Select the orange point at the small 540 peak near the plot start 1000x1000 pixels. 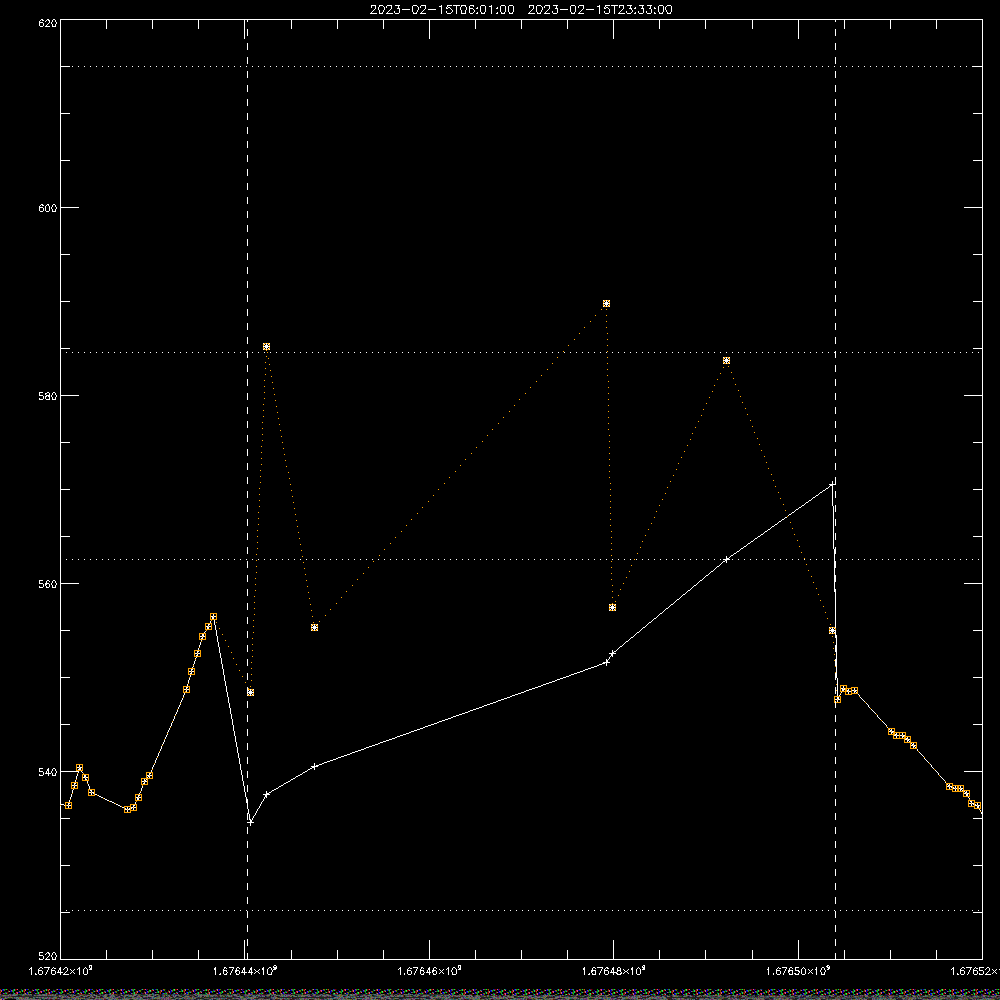coord(80,768)
